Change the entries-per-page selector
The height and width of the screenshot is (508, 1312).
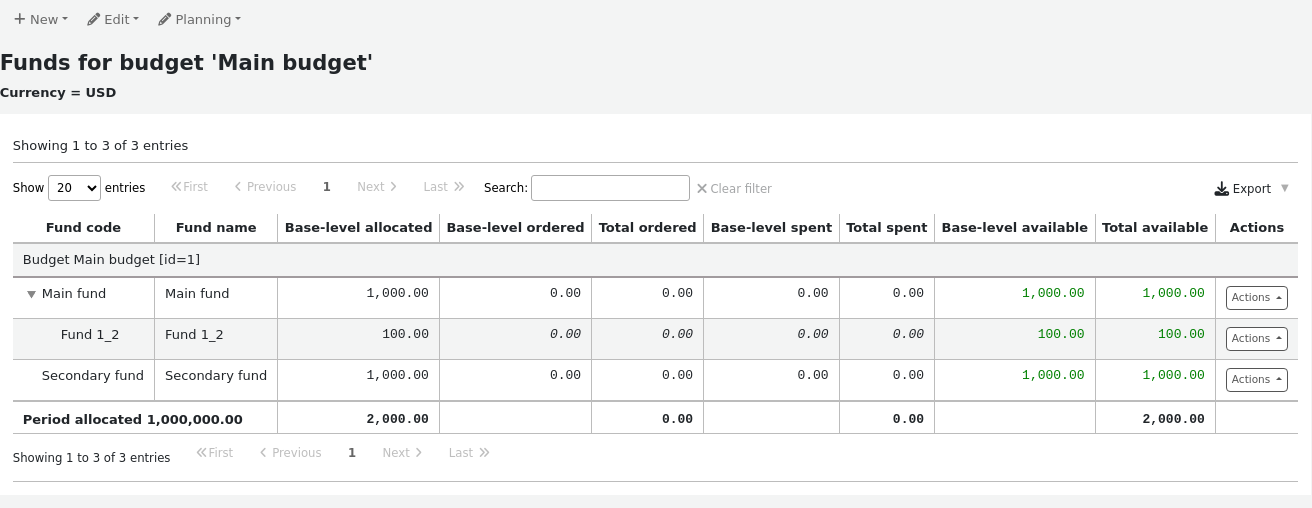[74, 187]
